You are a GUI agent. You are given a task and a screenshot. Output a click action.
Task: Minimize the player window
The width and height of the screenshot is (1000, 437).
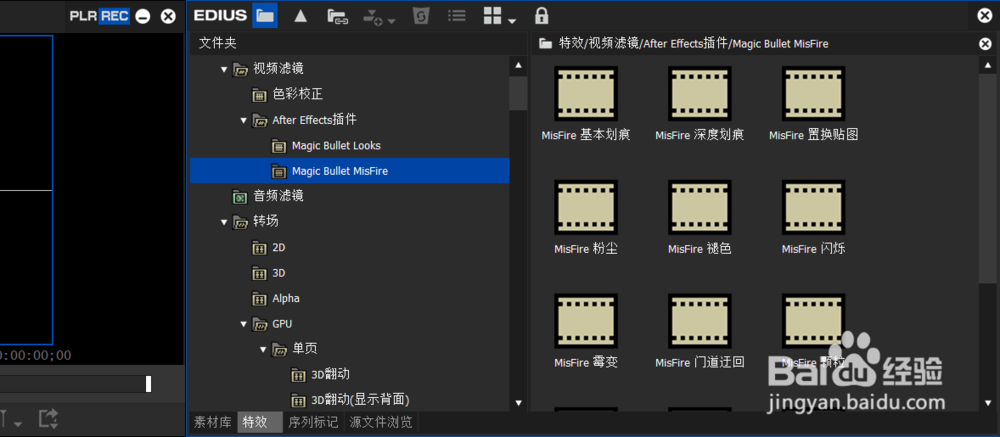pos(143,17)
